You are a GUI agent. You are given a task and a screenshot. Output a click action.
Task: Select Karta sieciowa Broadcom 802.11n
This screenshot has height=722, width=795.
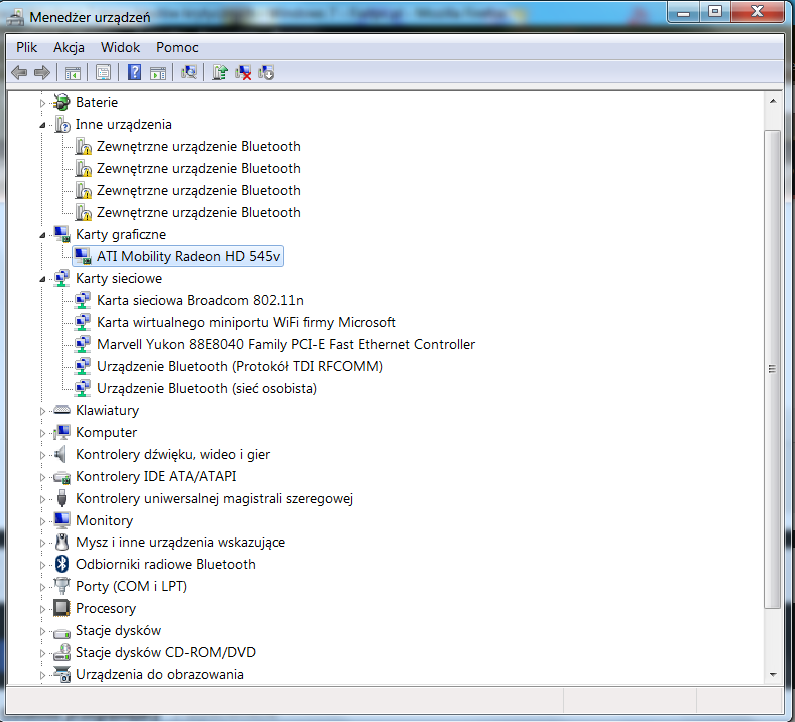pyautogui.click(x=200, y=300)
